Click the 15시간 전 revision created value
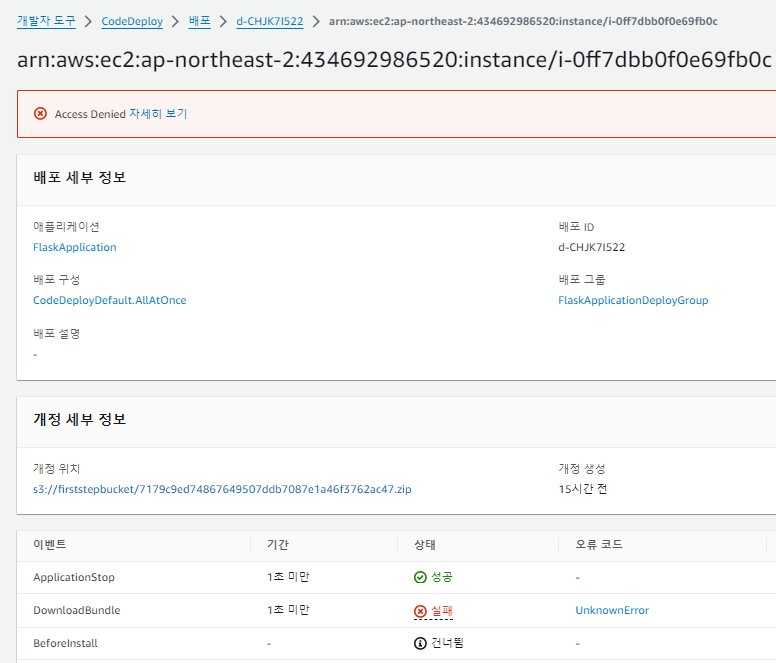This screenshot has height=663, width=776. click(x=582, y=489)
